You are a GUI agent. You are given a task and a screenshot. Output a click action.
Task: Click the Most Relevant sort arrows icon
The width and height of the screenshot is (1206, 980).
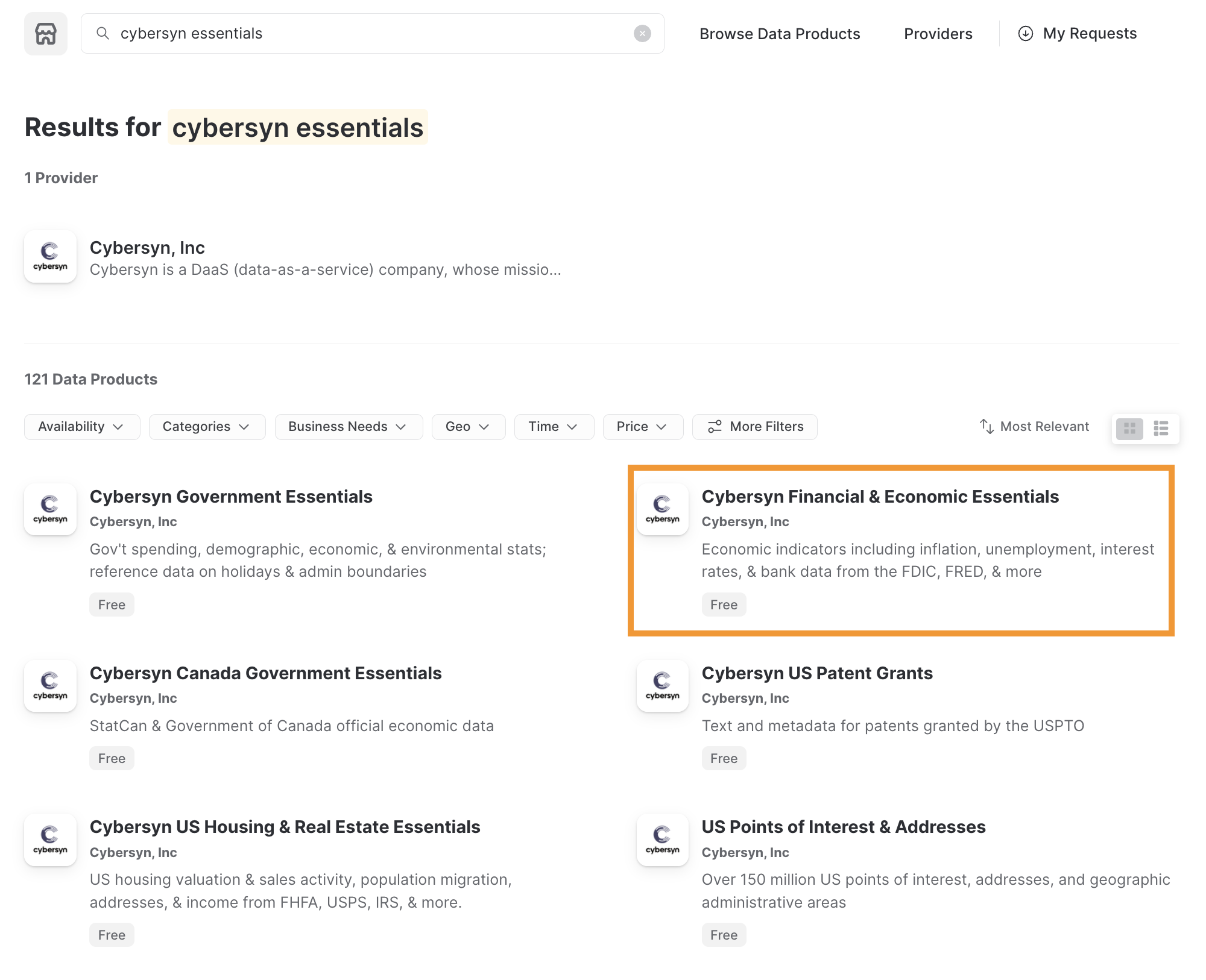[987, 427]
